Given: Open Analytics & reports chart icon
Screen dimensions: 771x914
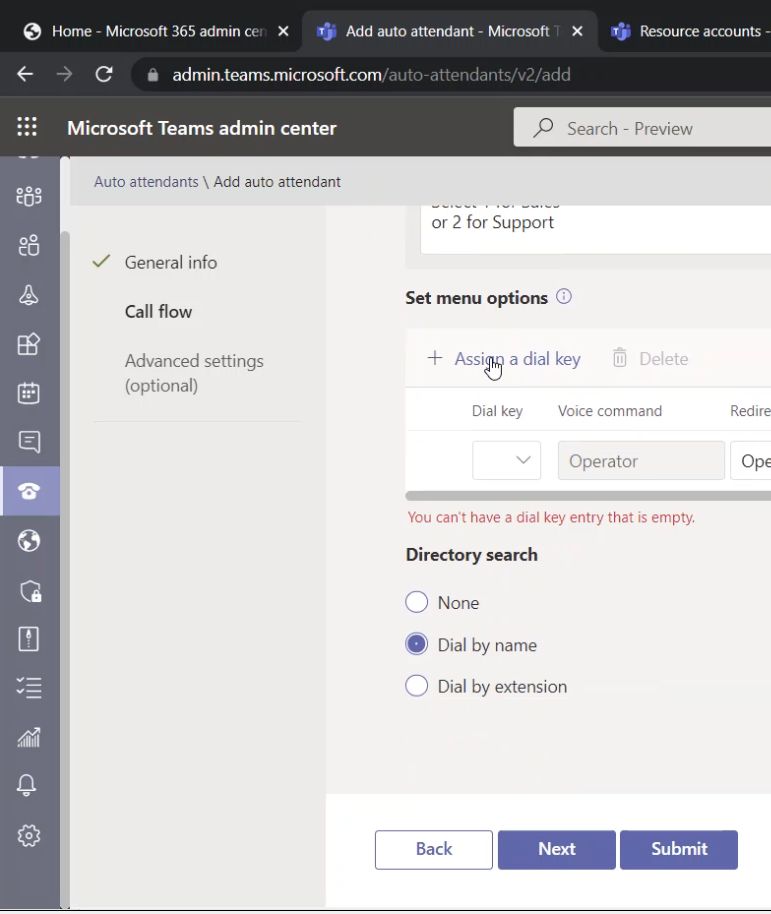Looking at the screenshot, I should pyautogui.click(x=29, y=738).
